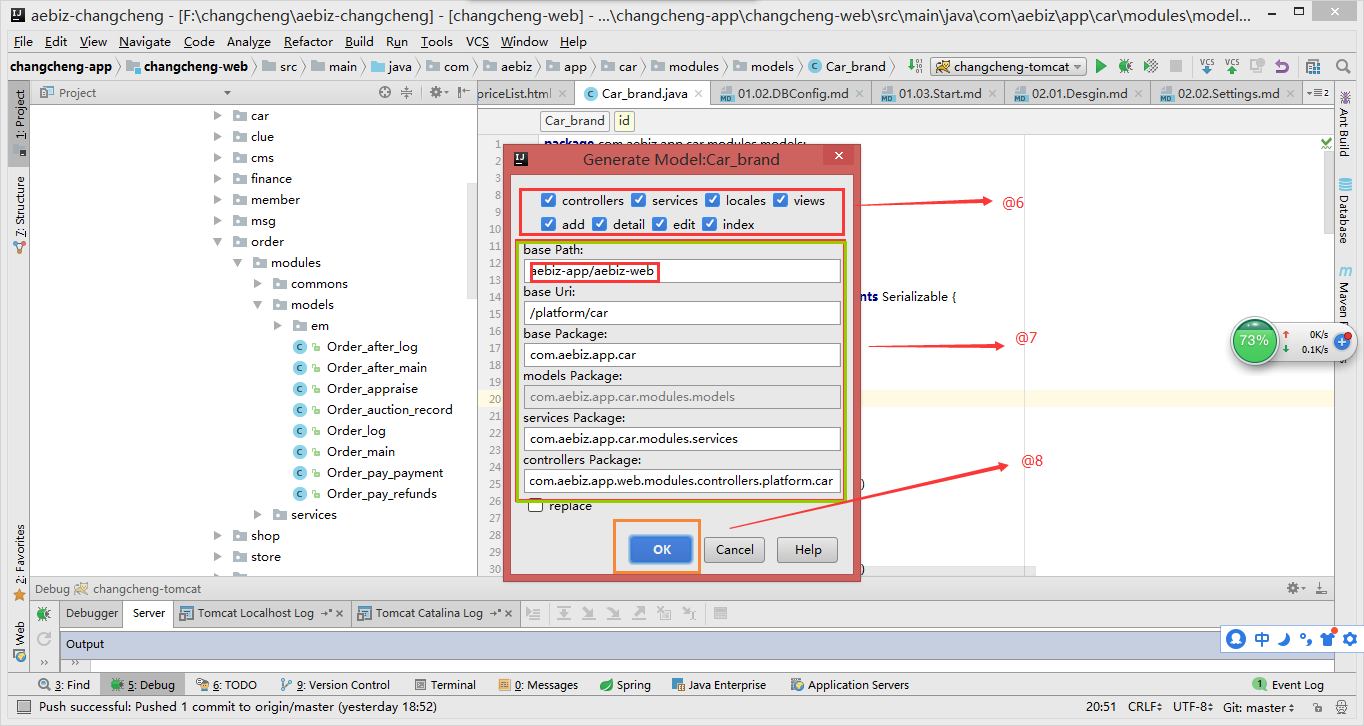Toggle the locales checkbox
1364x726 pixels.
click(x=712, y=200)
